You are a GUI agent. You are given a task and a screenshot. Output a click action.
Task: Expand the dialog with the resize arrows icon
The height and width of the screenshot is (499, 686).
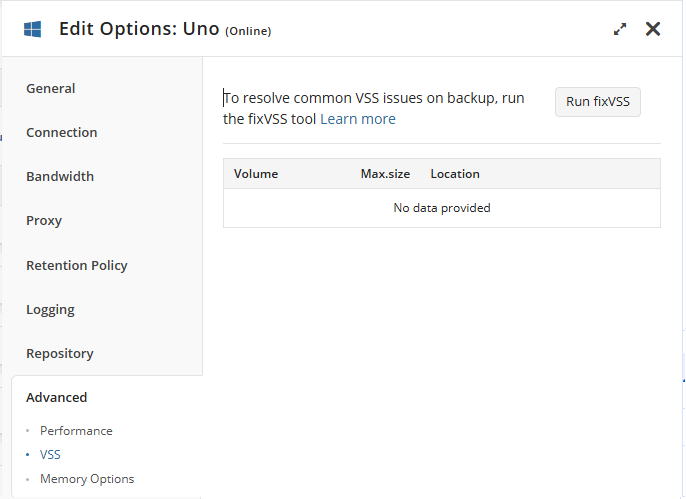coord(620,29)
